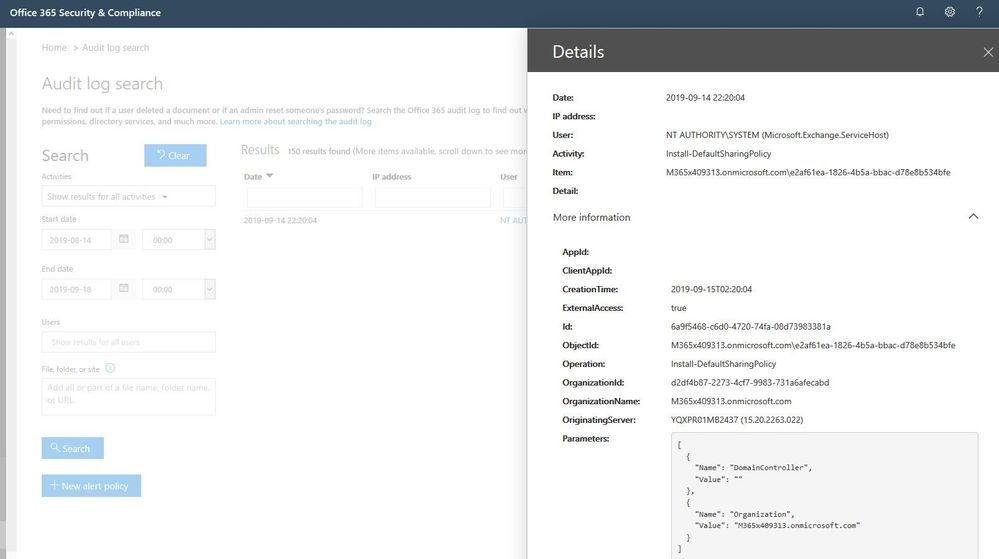
Task: Click the Audit log search breadcrumb
Action: 115,48
